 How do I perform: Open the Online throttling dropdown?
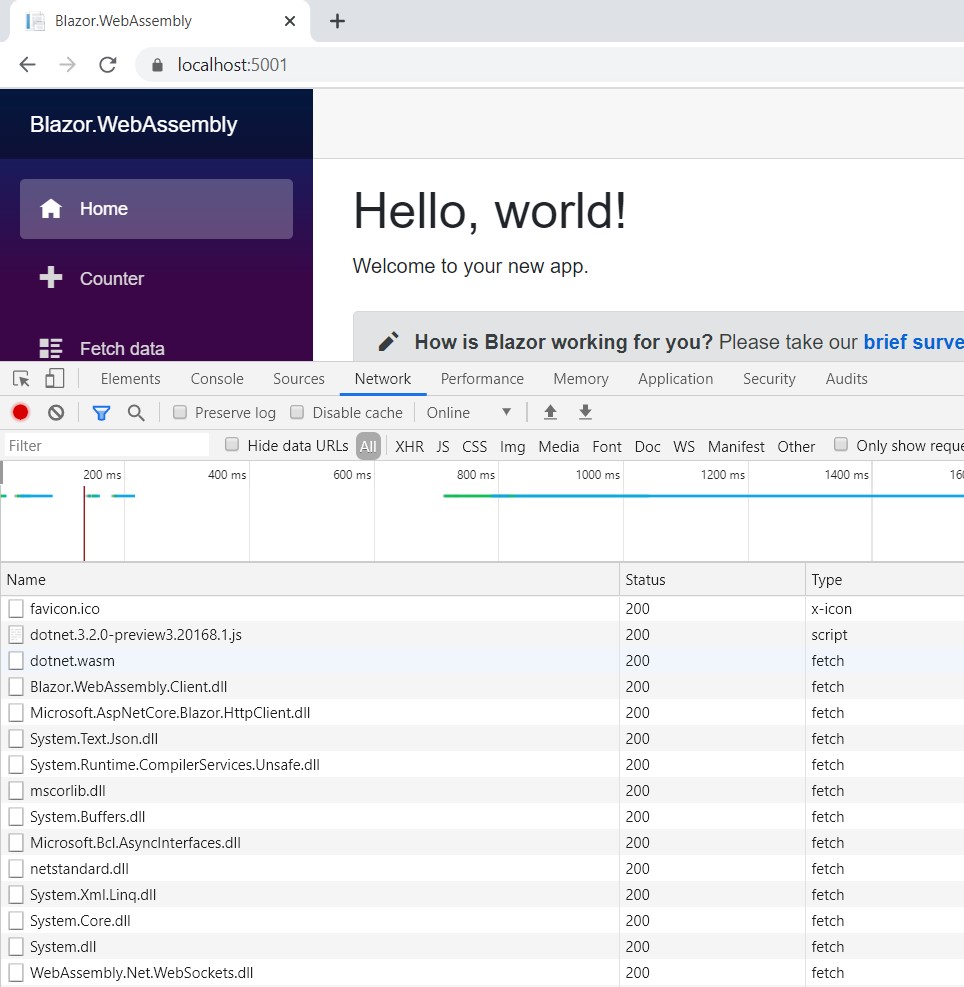coord(468,412)
